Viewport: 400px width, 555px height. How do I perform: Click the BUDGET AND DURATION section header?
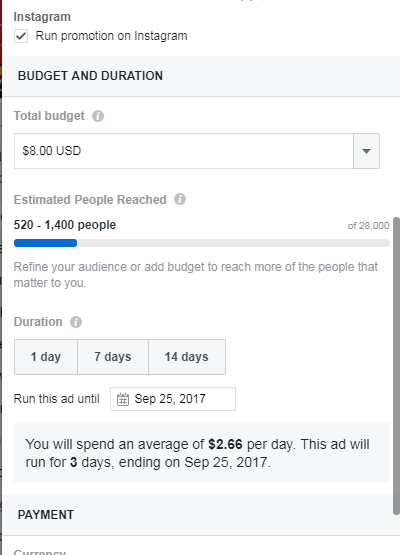(x=90, y=76)
